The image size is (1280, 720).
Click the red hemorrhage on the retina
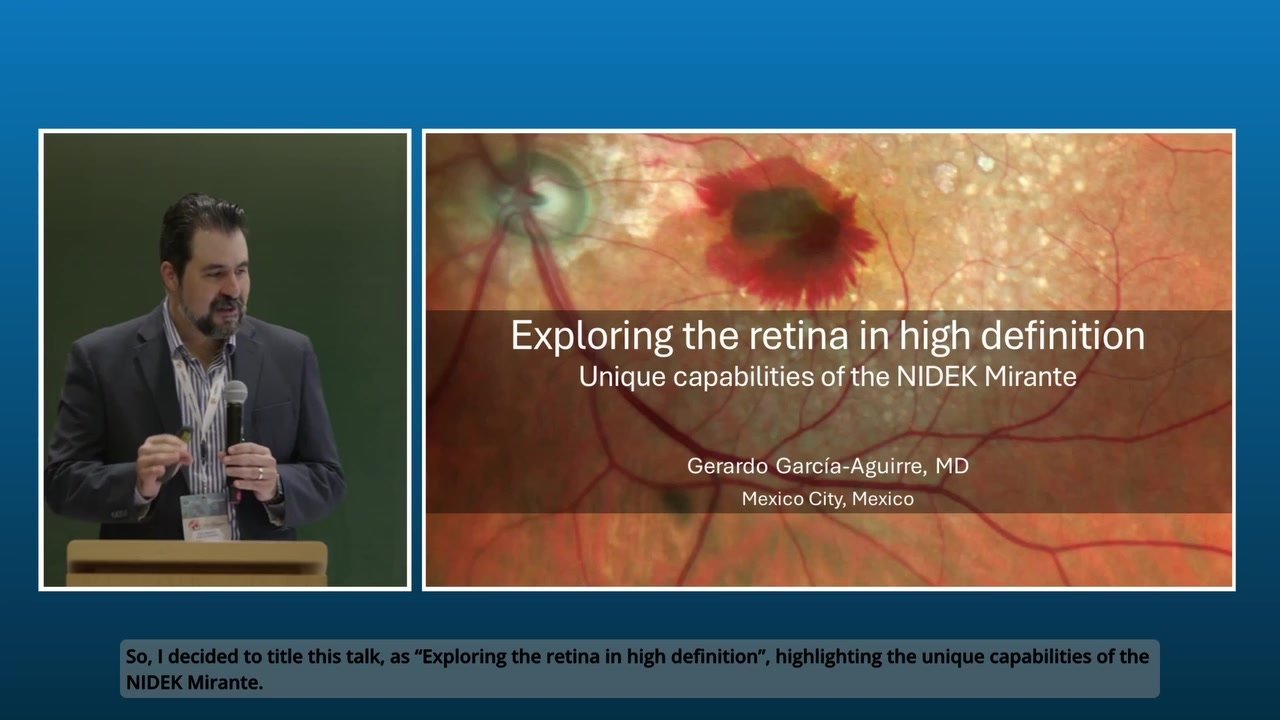pyautogui.click(x=785, y=230)
